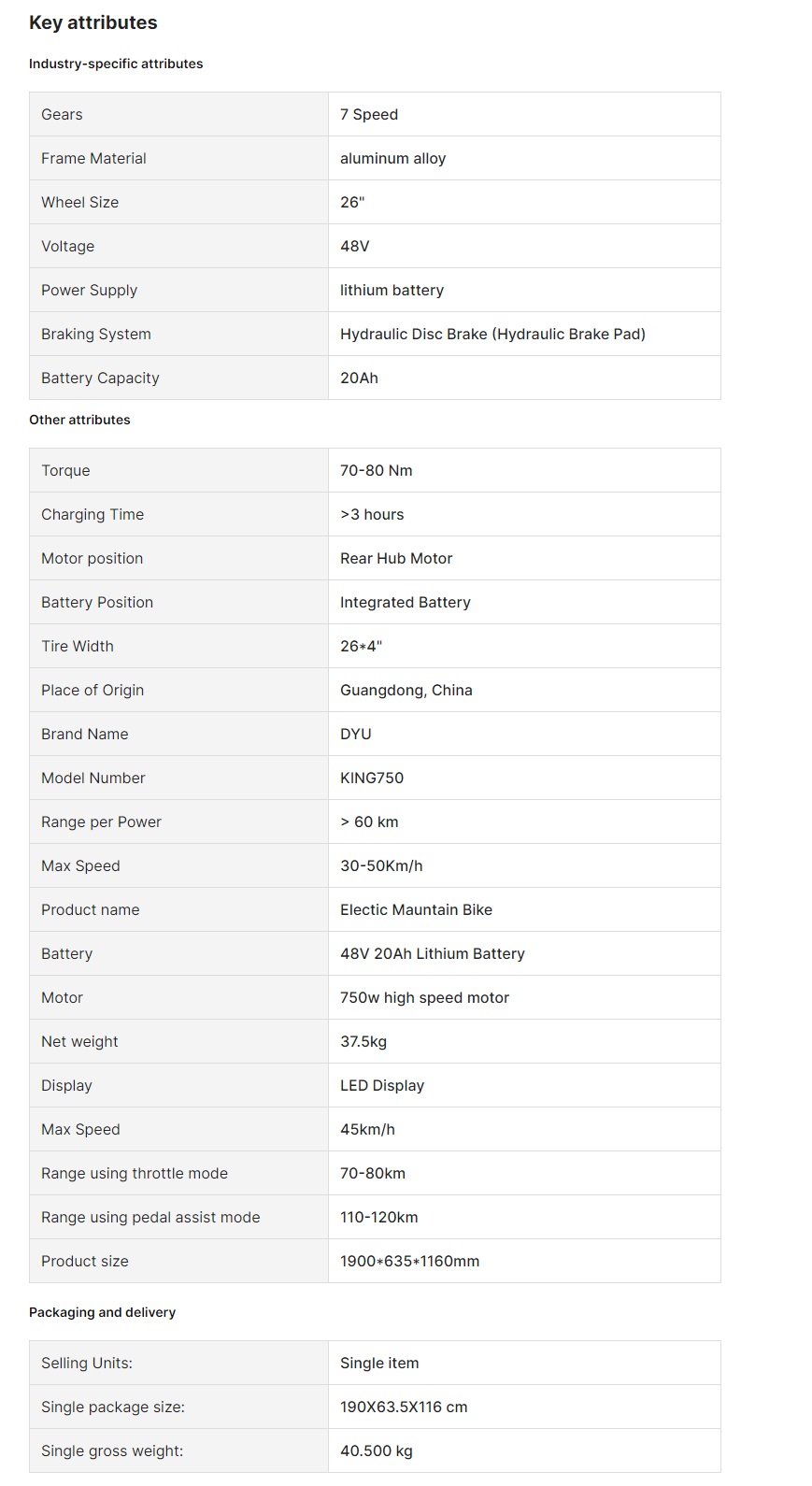
Task: Click the Other attributes subheading
Action: tap(79, 420)
